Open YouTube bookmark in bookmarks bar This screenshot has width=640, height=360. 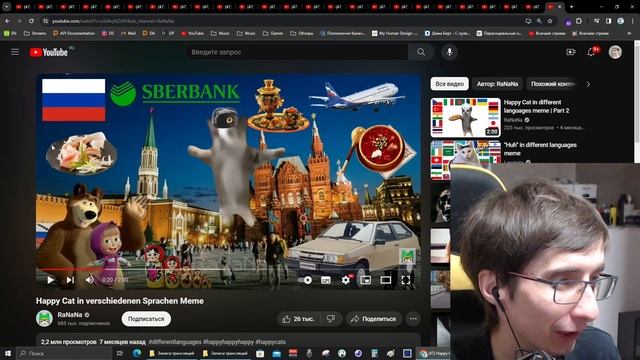tap(192, 33)
